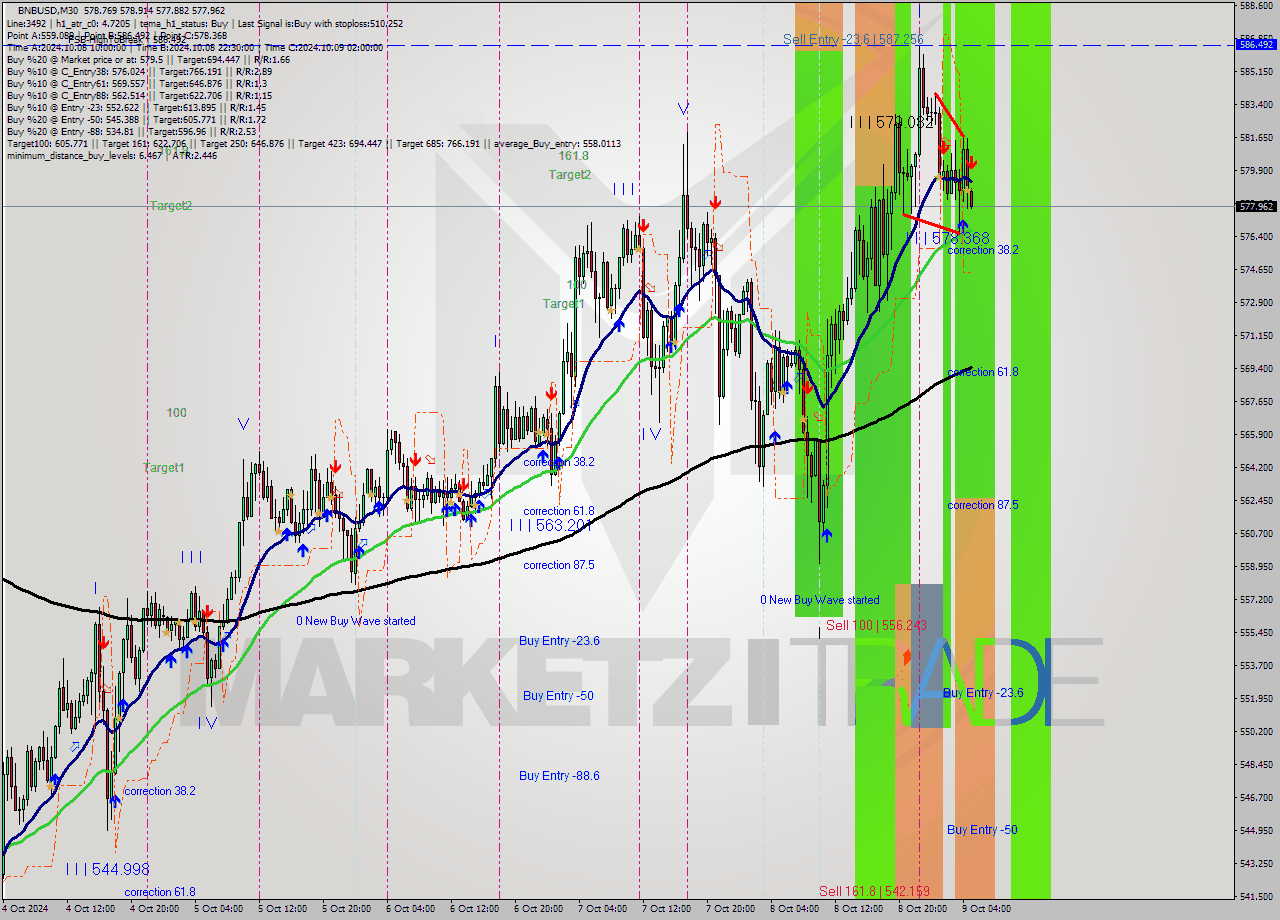Click the 585.150 price axis value
Screen dimensions: 1280x920
1256,71
